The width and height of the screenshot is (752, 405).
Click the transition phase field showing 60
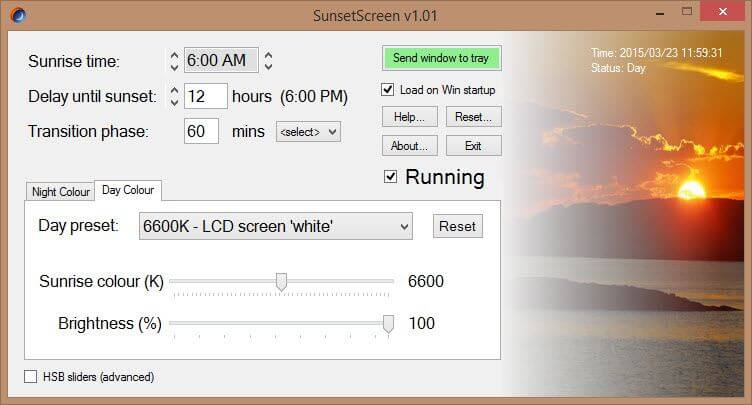click(x=201, y=131)
